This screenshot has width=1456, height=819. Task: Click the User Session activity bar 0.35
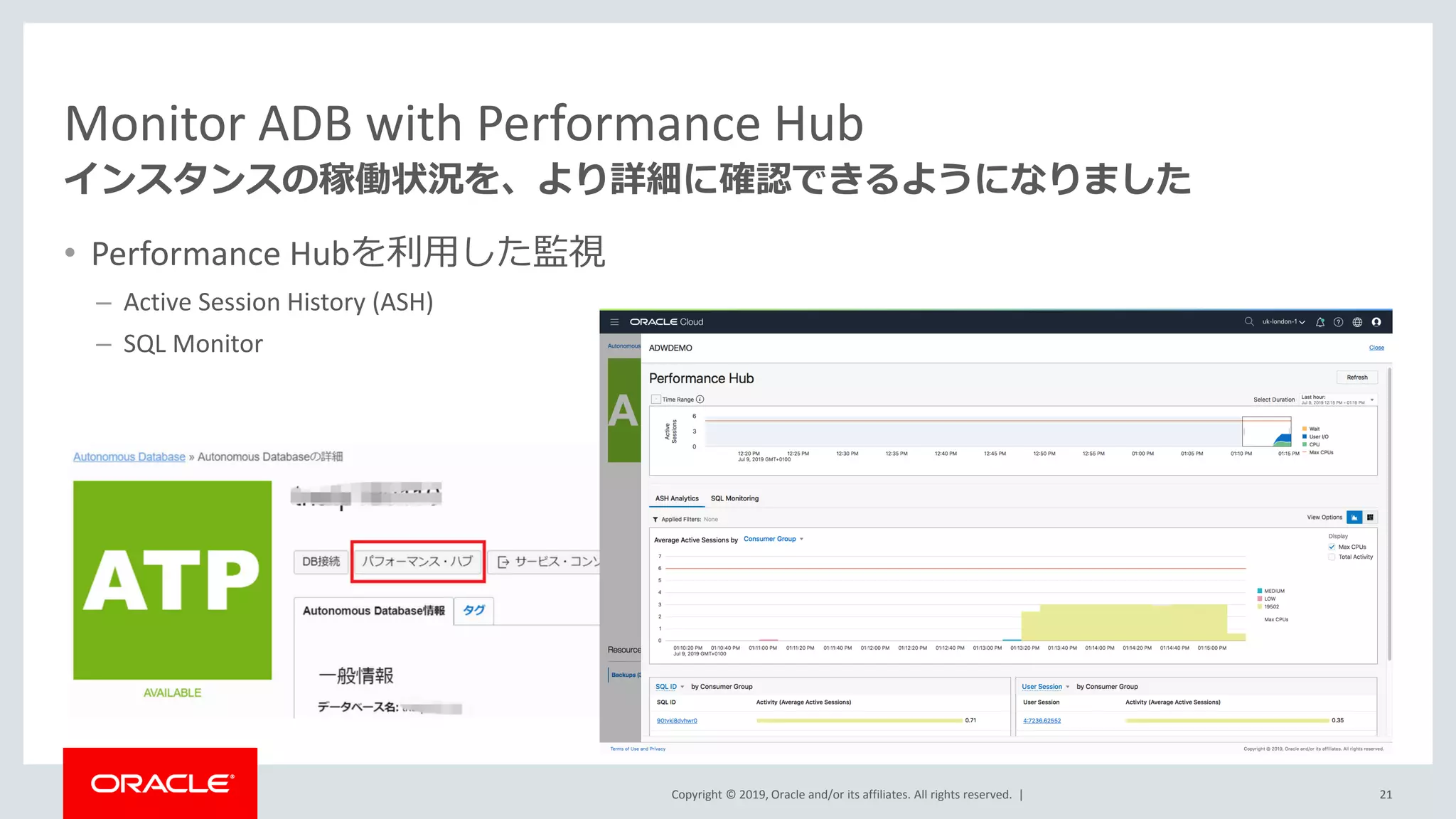1227,721
